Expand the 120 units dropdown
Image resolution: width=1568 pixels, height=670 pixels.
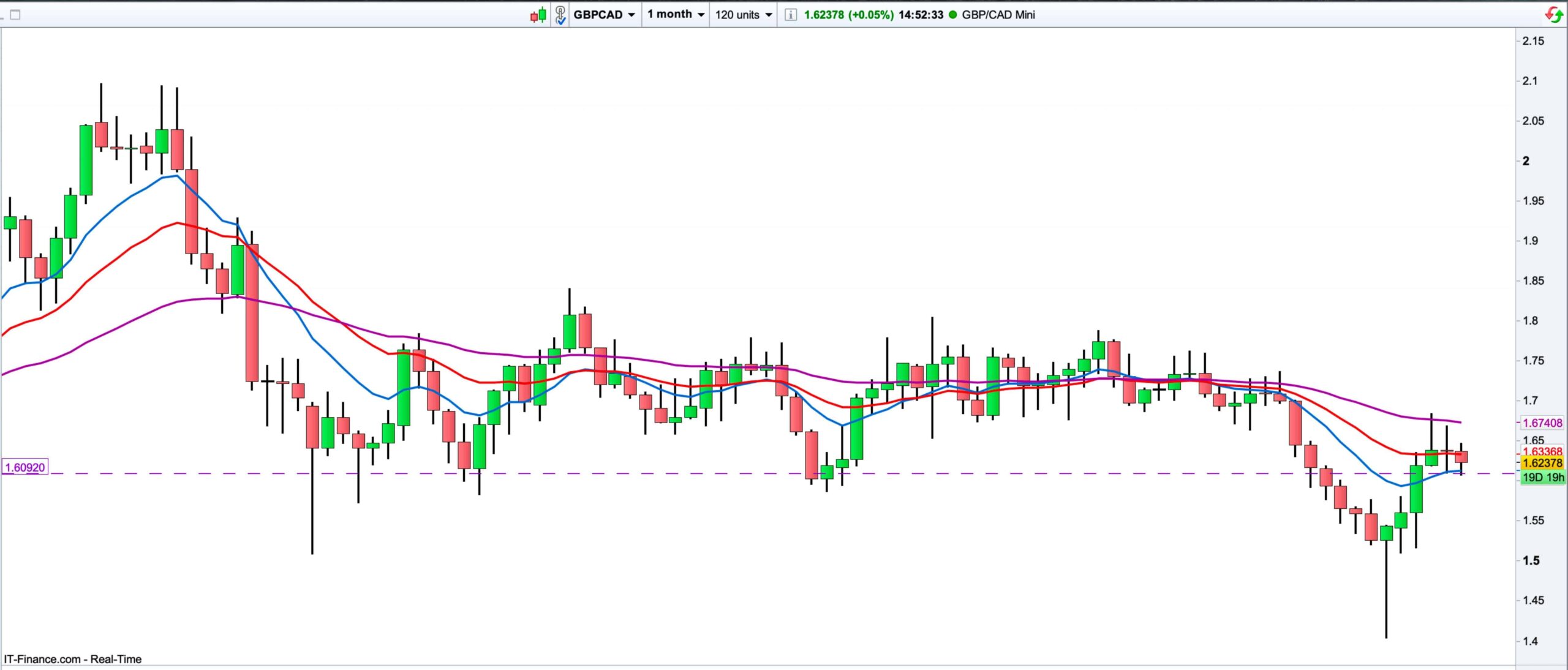pyautogui.click(x=743, y=15)
